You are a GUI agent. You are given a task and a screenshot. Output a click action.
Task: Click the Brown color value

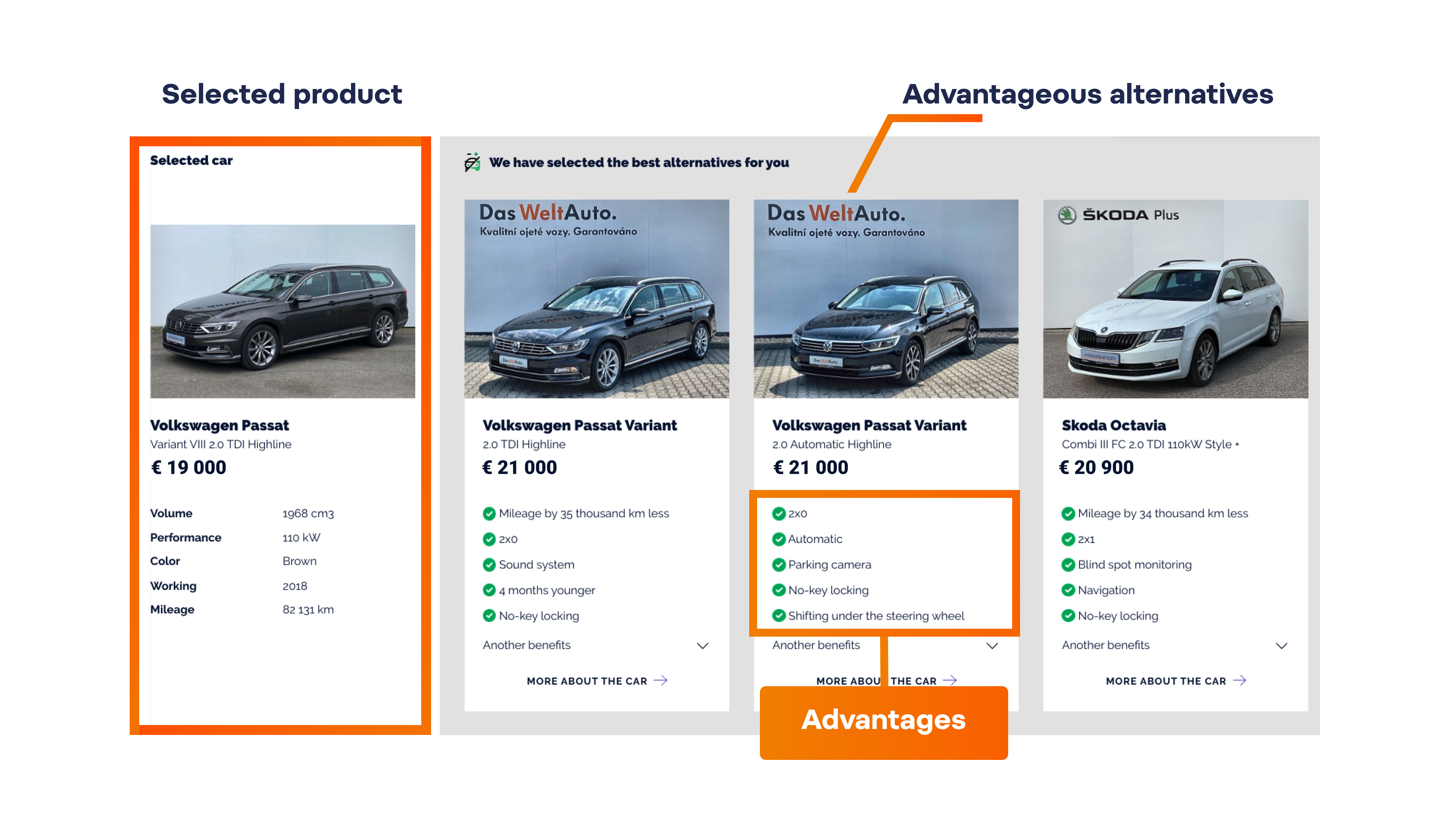tap(299, 561)
